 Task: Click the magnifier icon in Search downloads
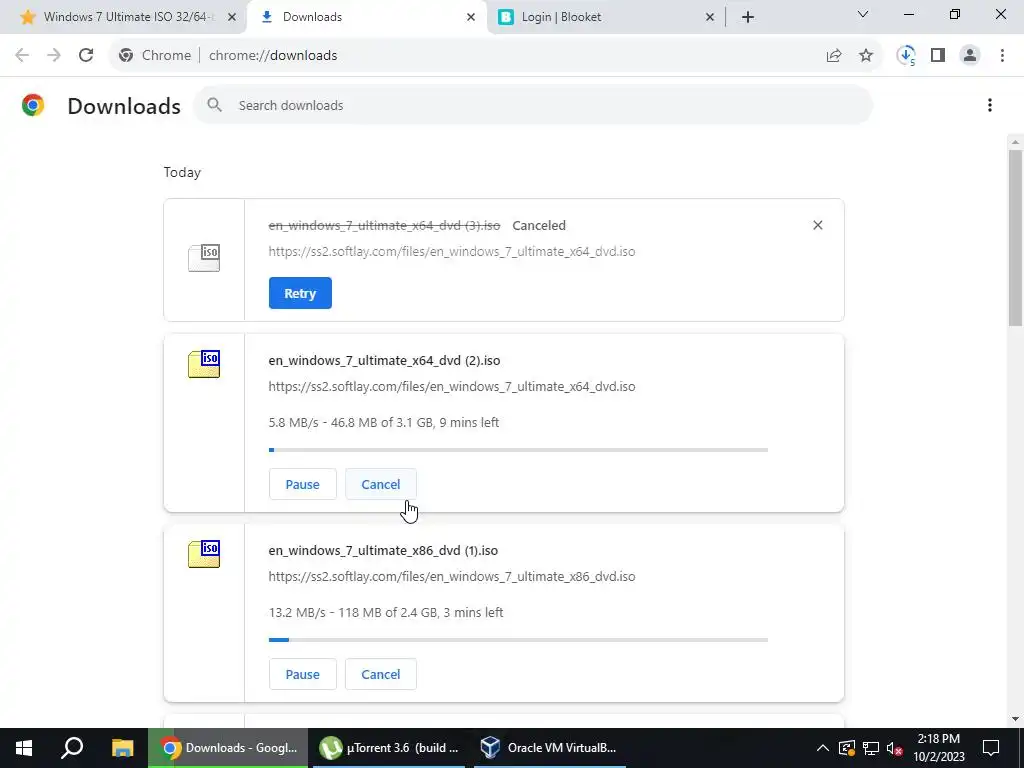214,104
